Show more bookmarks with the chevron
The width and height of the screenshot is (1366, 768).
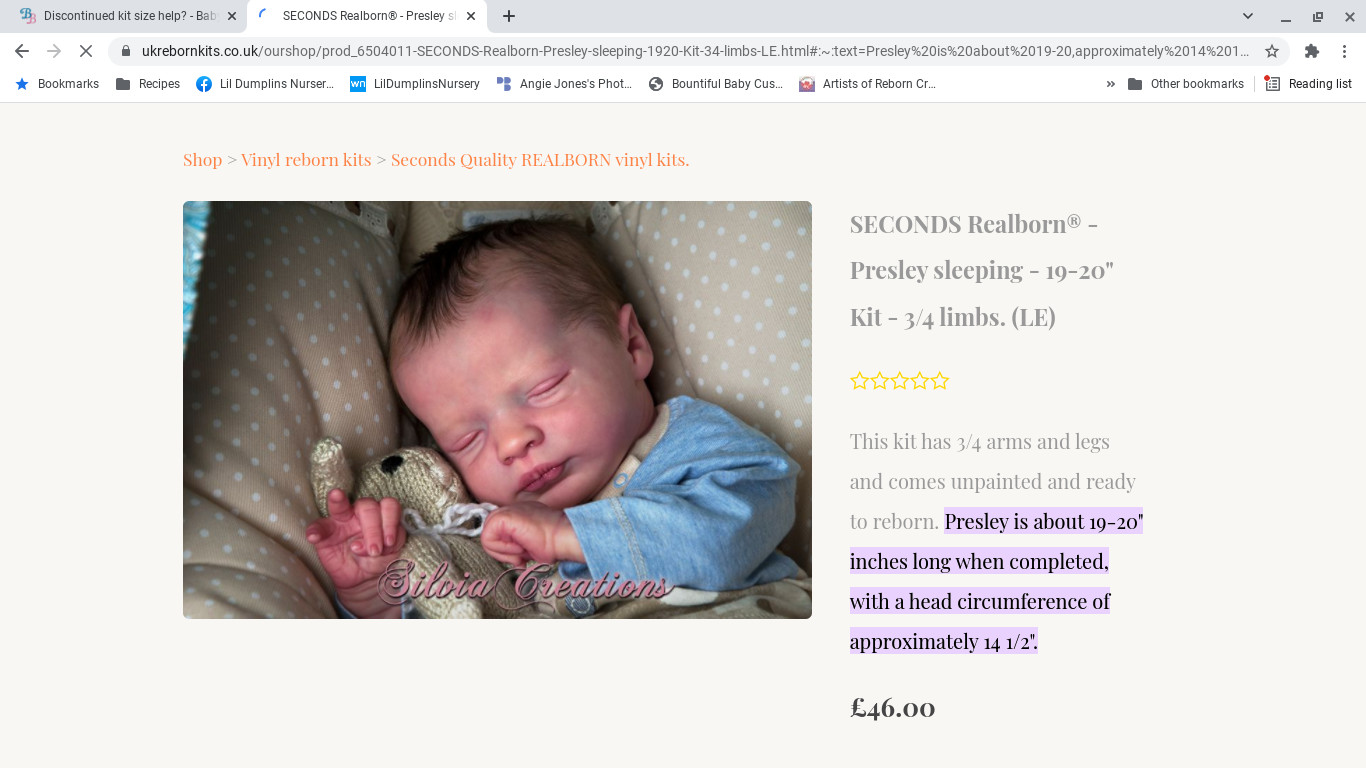(1110, 84)
